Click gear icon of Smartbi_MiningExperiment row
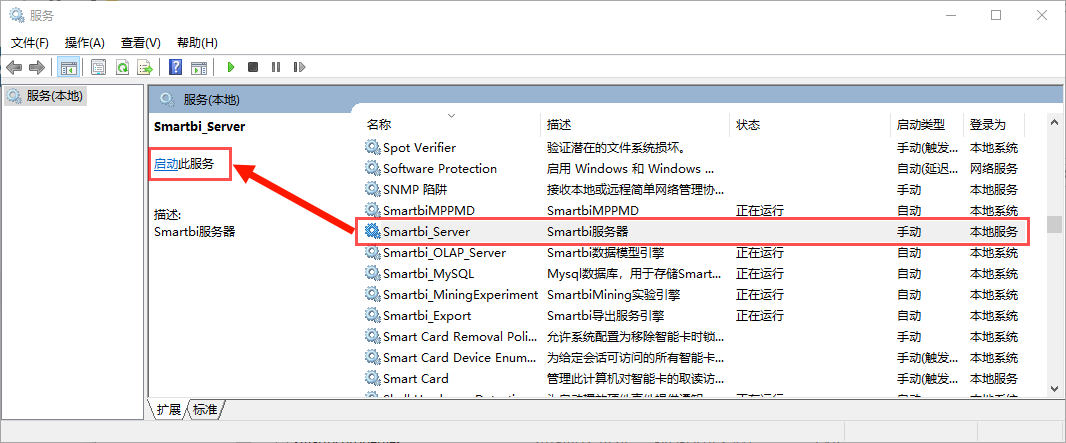The width and height of the screenshot is (1066, 443). [373, 295]
